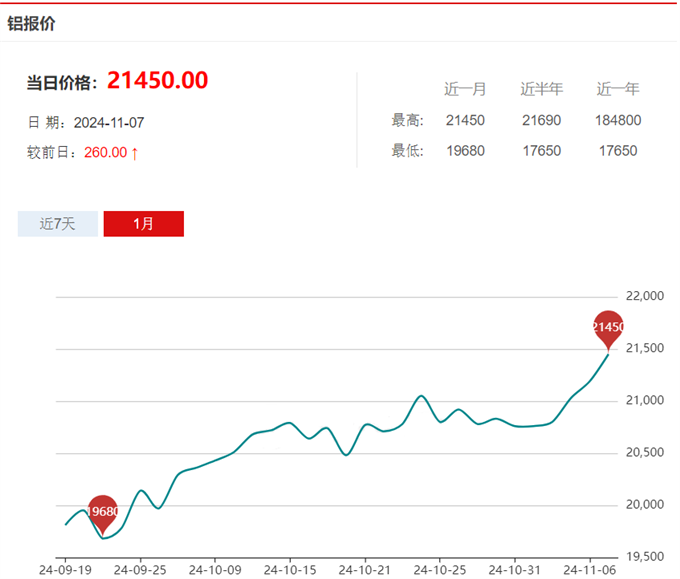Select the 1月 chart range tab

pyautogui.click(x=143, y=224)
